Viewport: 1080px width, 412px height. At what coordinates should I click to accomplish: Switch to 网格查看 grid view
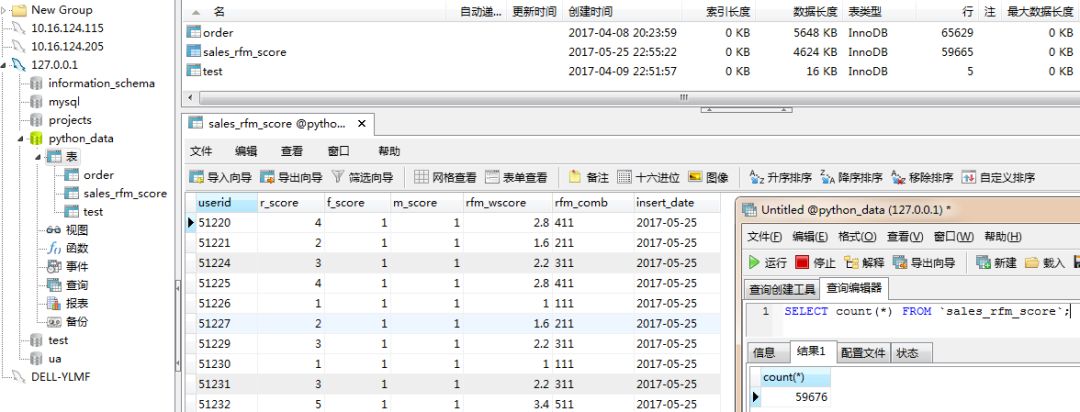(x=445, y=177)
